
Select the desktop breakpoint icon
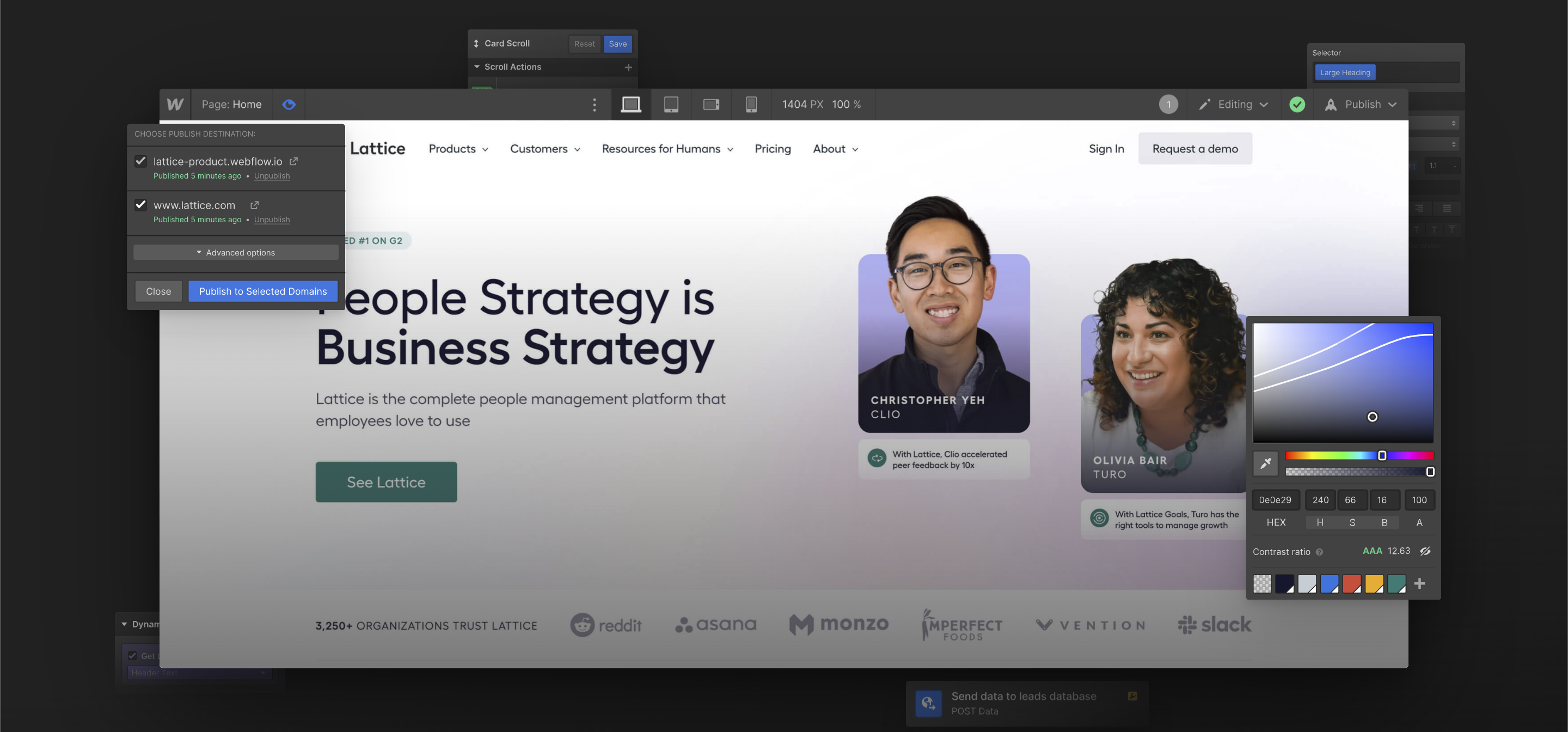pyautogui.click(x=630, y=104)
